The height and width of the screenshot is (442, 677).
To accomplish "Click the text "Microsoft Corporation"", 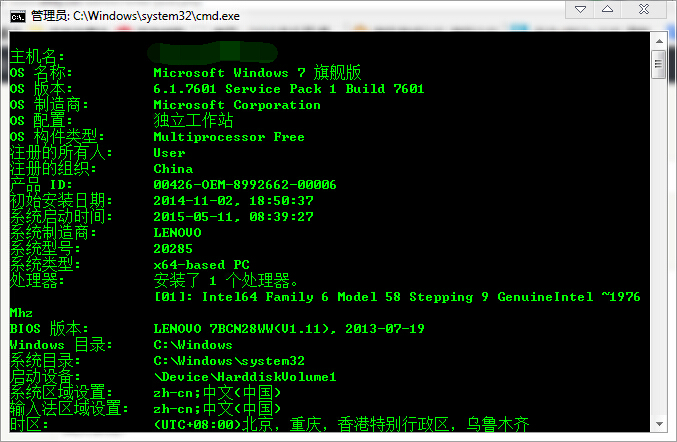I will tap(237, 105).
